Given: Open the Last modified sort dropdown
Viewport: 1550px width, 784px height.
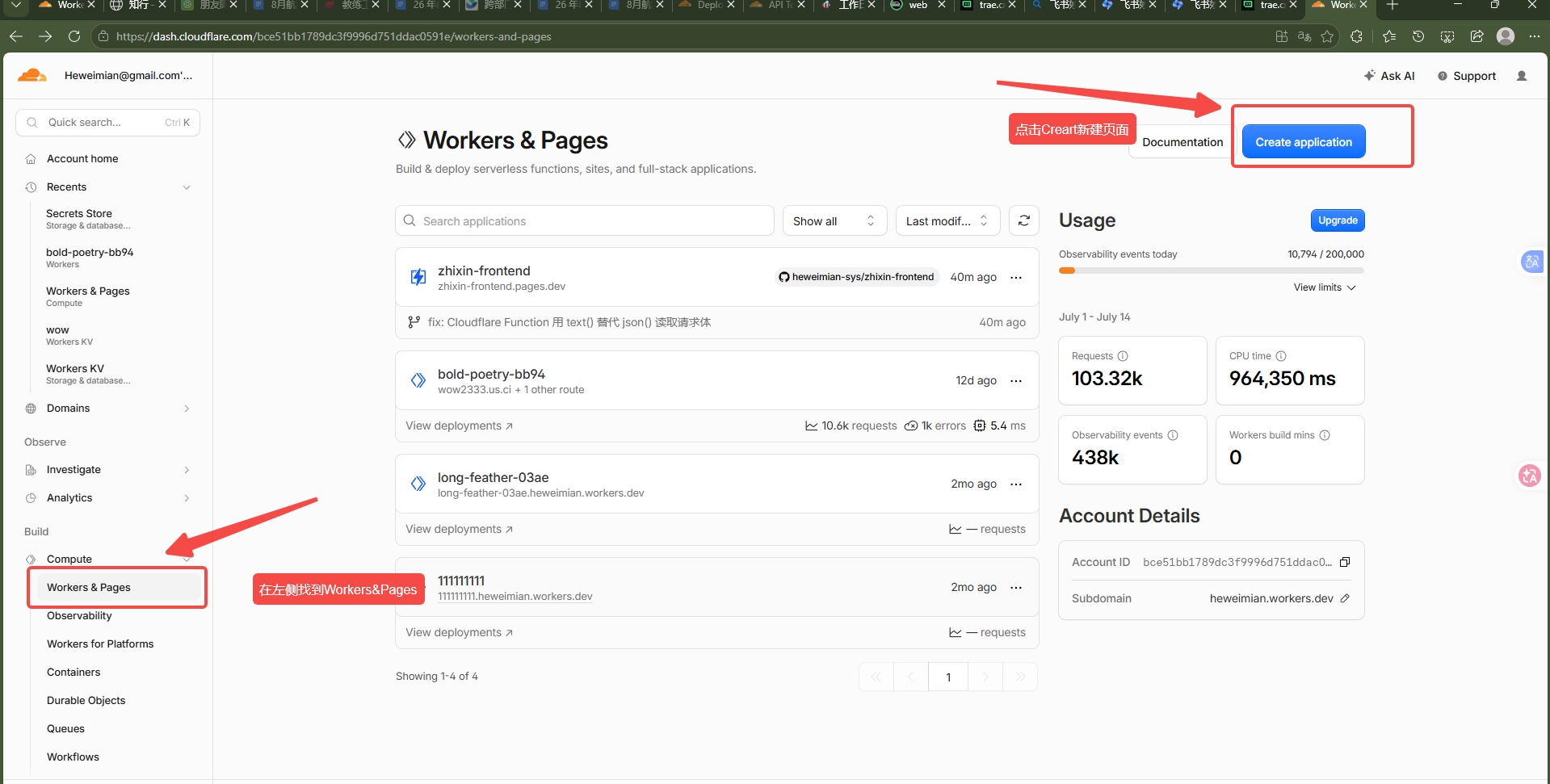Looking at the screenshot, I should tap(947, 220).
